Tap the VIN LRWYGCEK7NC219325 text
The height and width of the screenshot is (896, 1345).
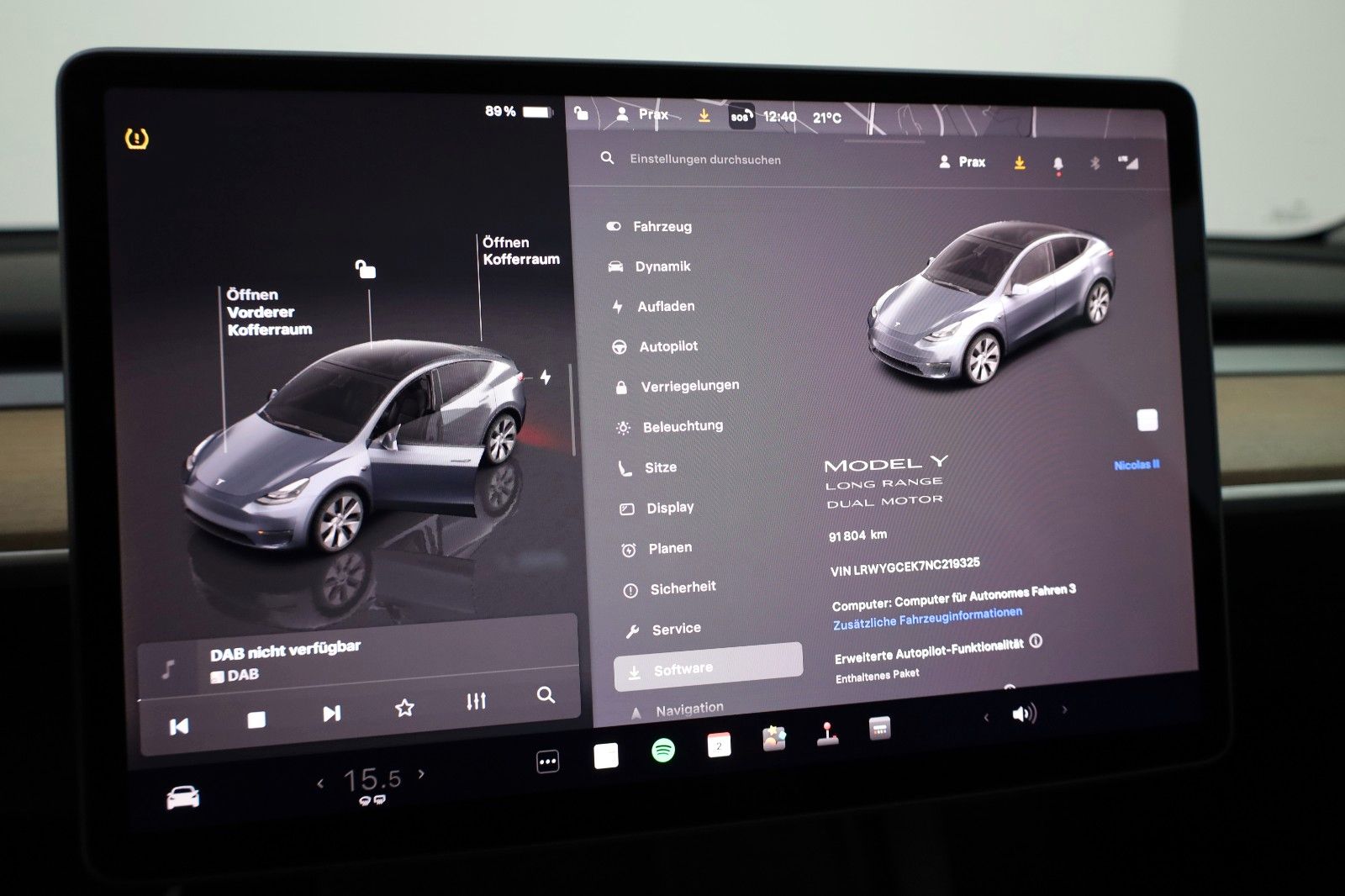pos(905,567)
